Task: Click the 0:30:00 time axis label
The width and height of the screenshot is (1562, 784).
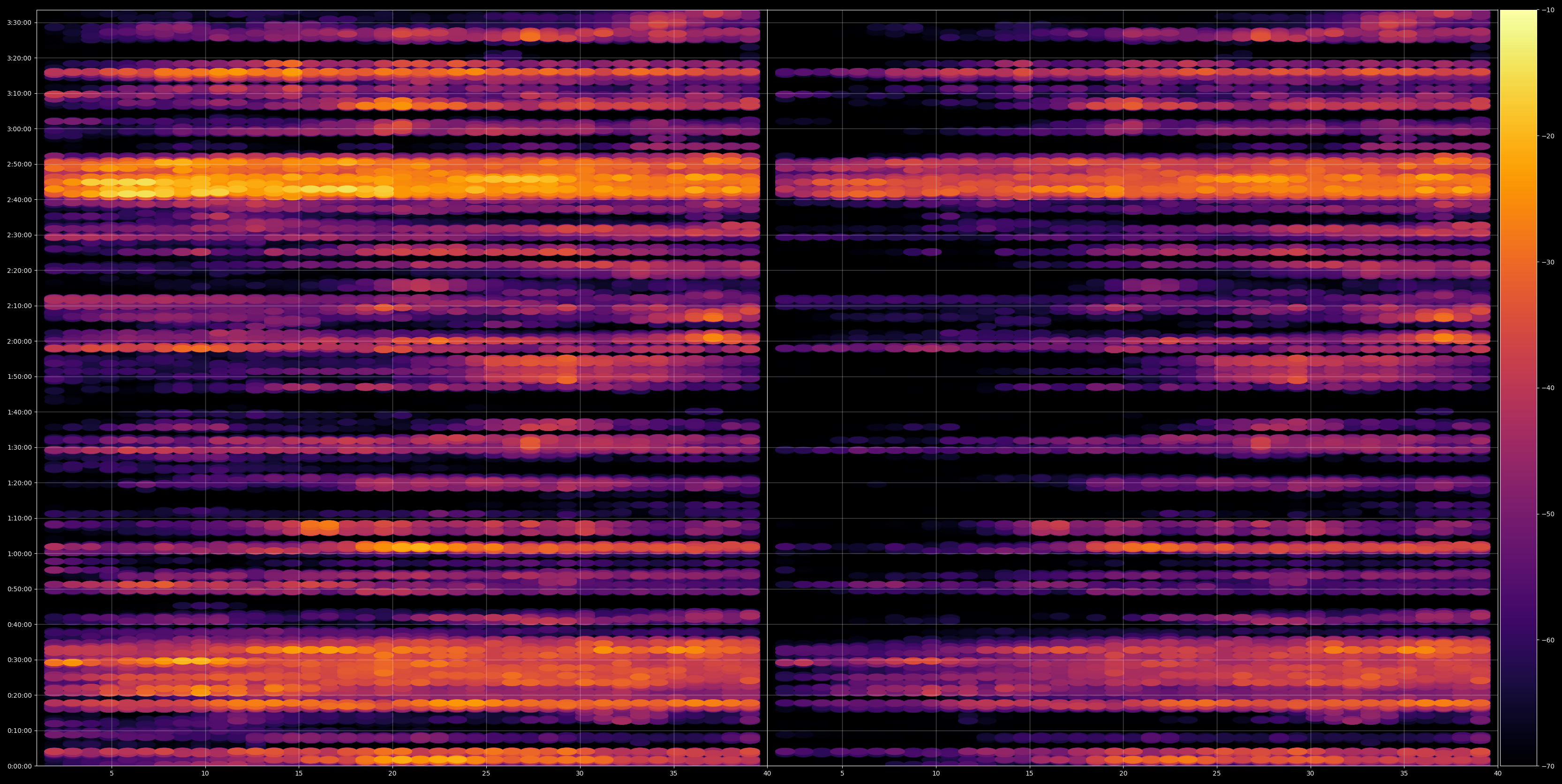Action: (19, 660)
